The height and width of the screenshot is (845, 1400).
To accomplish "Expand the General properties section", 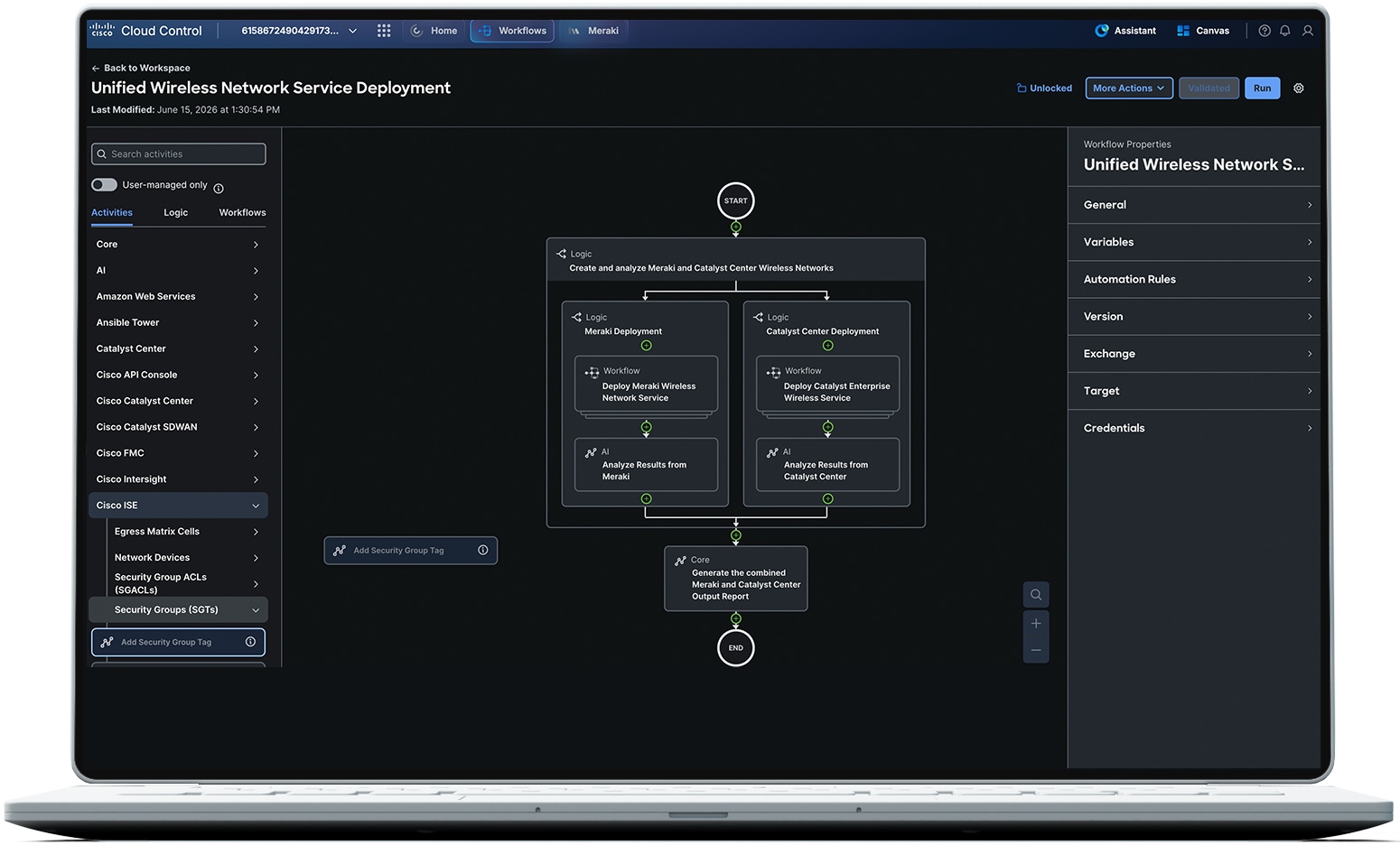I will pos(1194,205).
